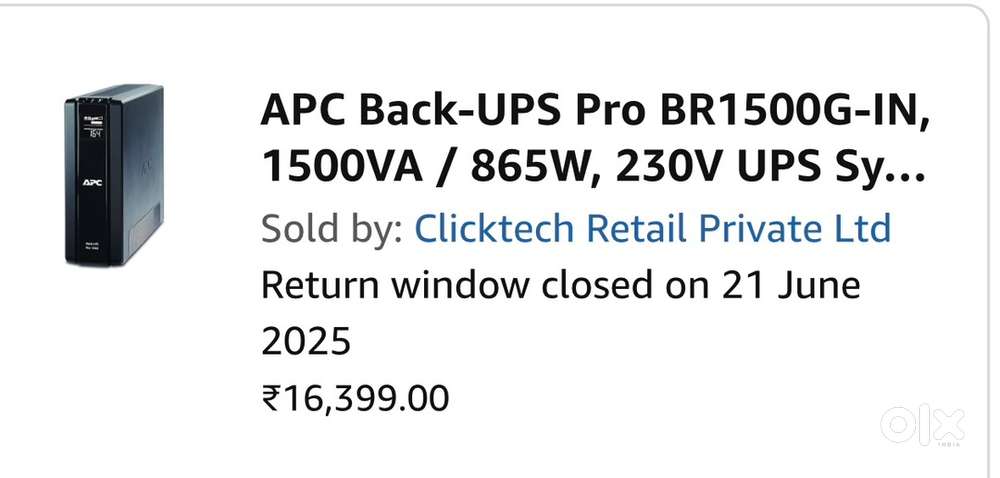Open Clicktech Retail Private Ltd seller page
The width and height of the screenshot is (1000, 478).
click(x=652, y=229)
